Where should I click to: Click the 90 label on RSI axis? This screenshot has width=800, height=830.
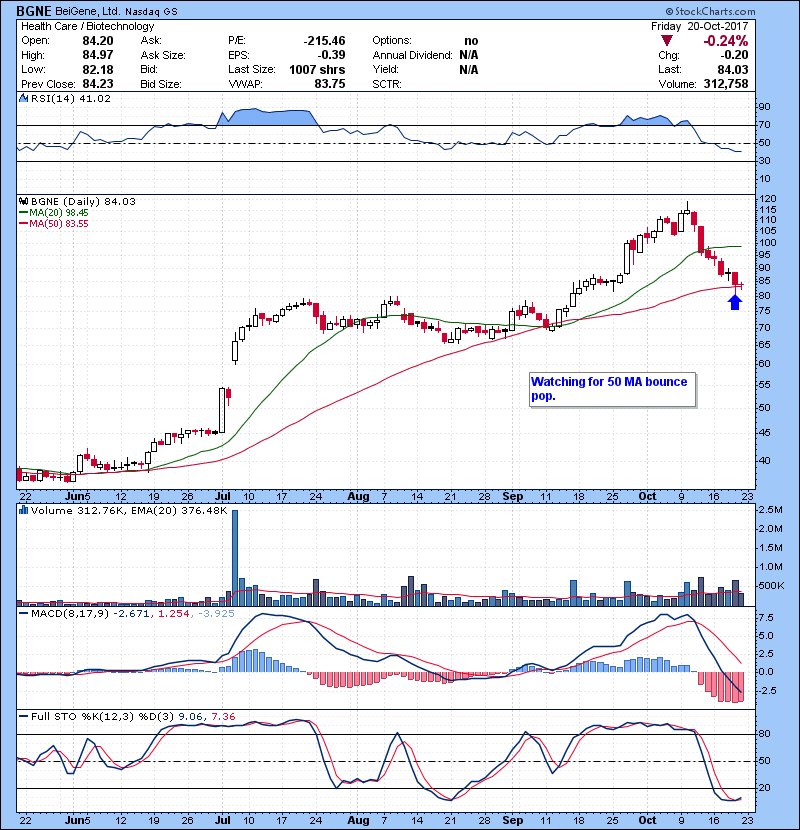point(765,106)
